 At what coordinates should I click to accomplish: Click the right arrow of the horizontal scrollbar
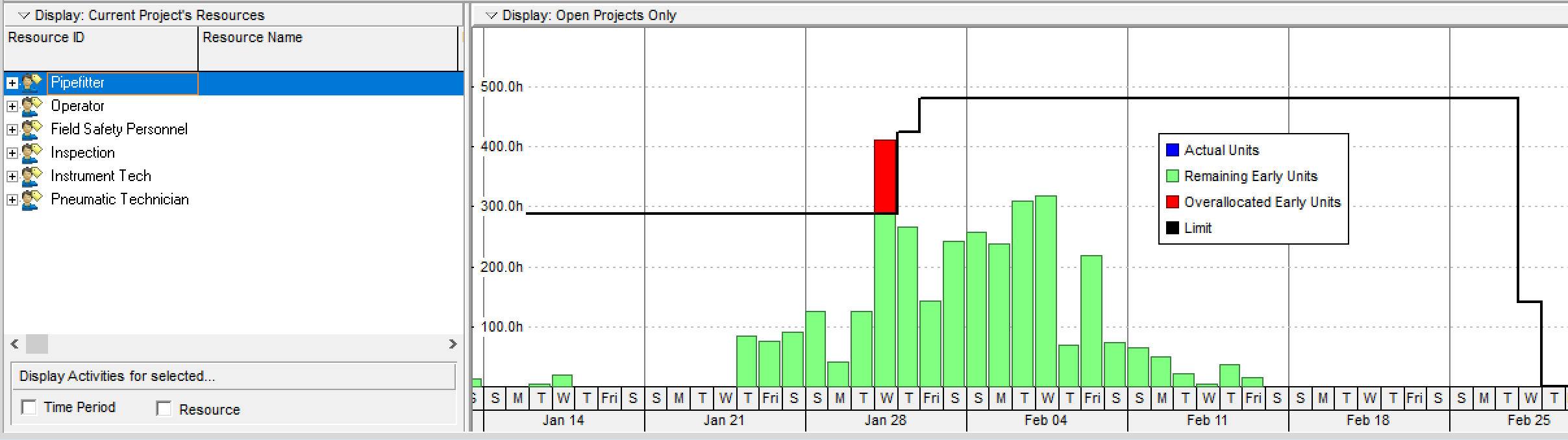point(453,344)
